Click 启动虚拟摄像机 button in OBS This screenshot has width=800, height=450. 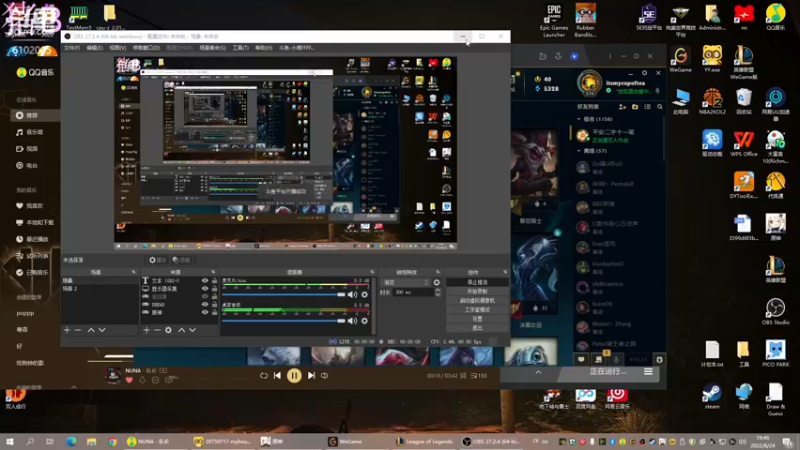(x=478, y=301)
